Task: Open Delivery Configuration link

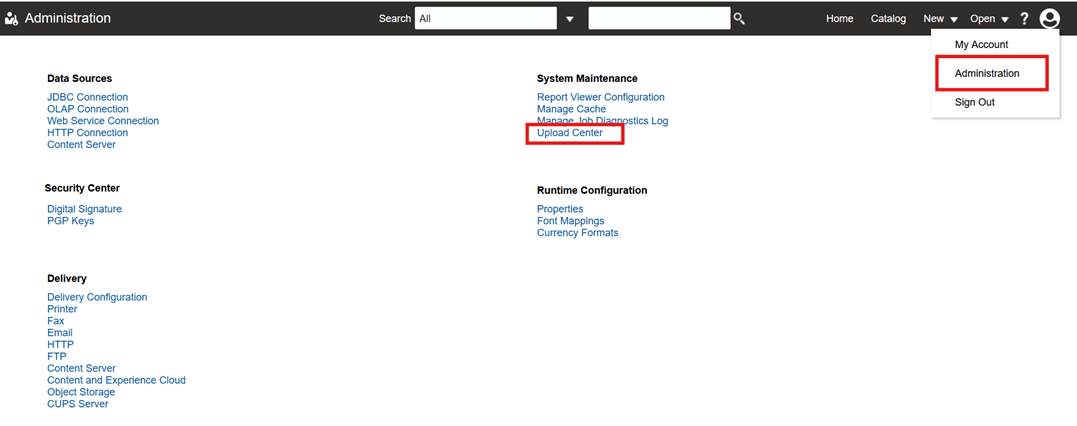Action: [x=97, y=297]
